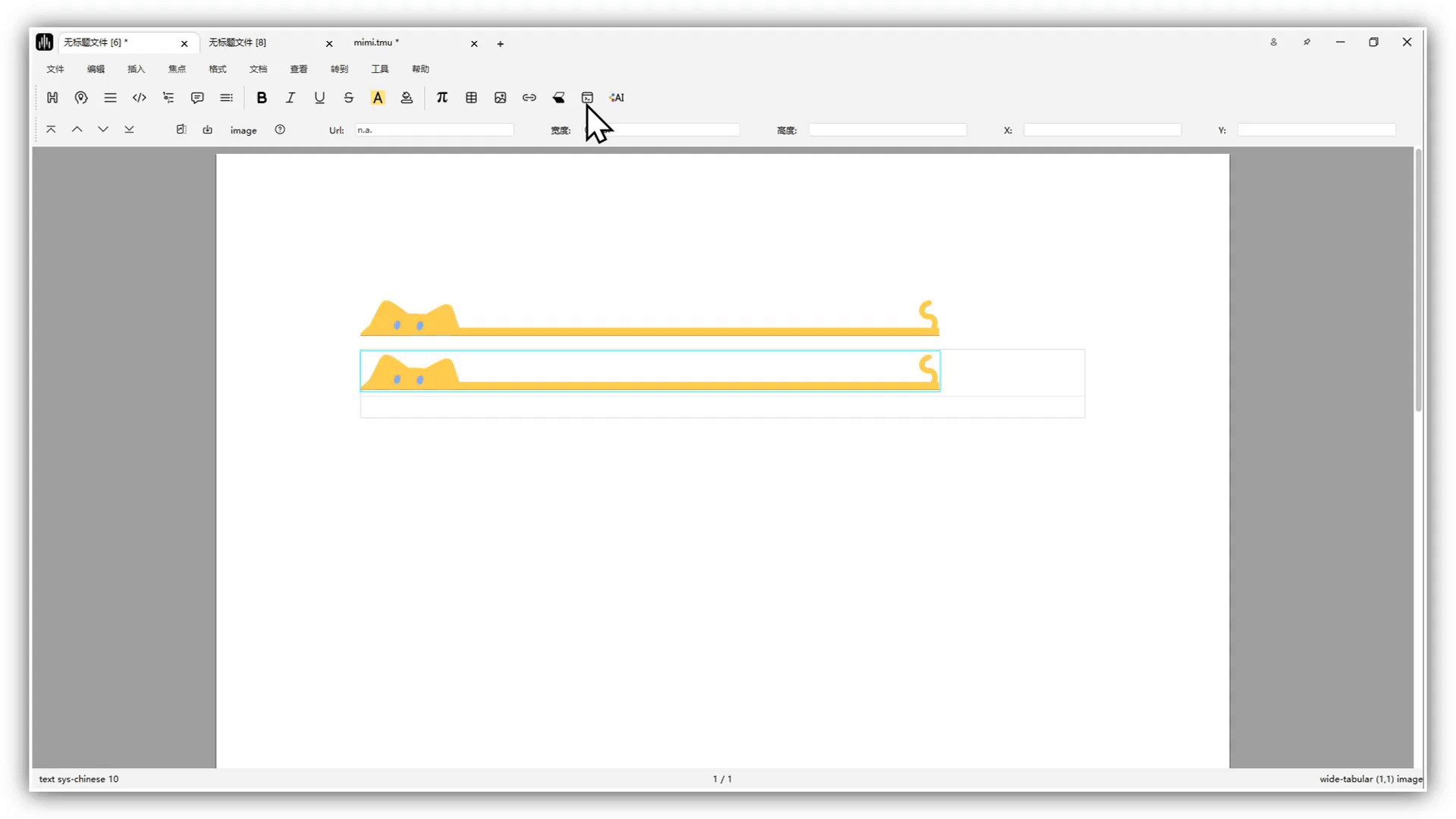Image resolution: width=1456 pixels, height=819 pixels.
Task: Click the image label button
Action: [243, 130]
